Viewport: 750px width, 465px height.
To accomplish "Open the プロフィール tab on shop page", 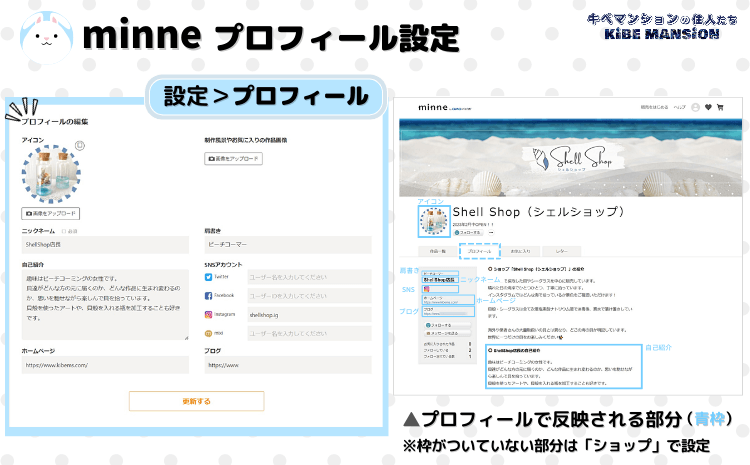I will pyautogui.click(x=479, y=251).
